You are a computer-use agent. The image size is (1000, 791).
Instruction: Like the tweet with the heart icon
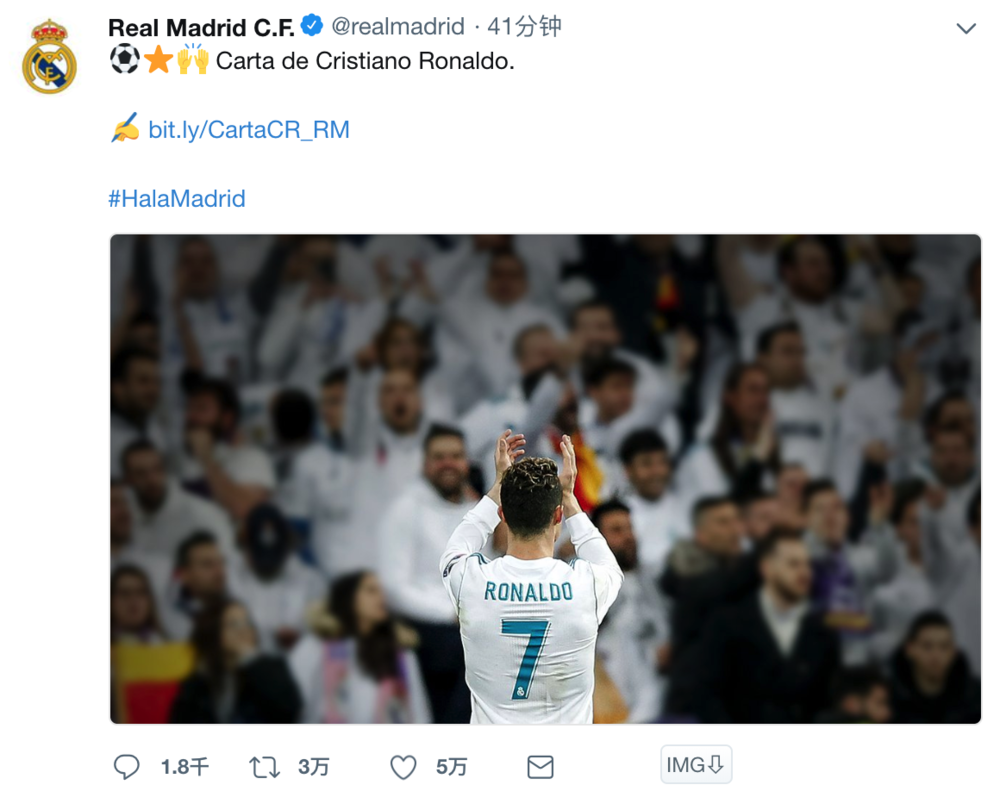pyautogui.click(x=403, y=767)
